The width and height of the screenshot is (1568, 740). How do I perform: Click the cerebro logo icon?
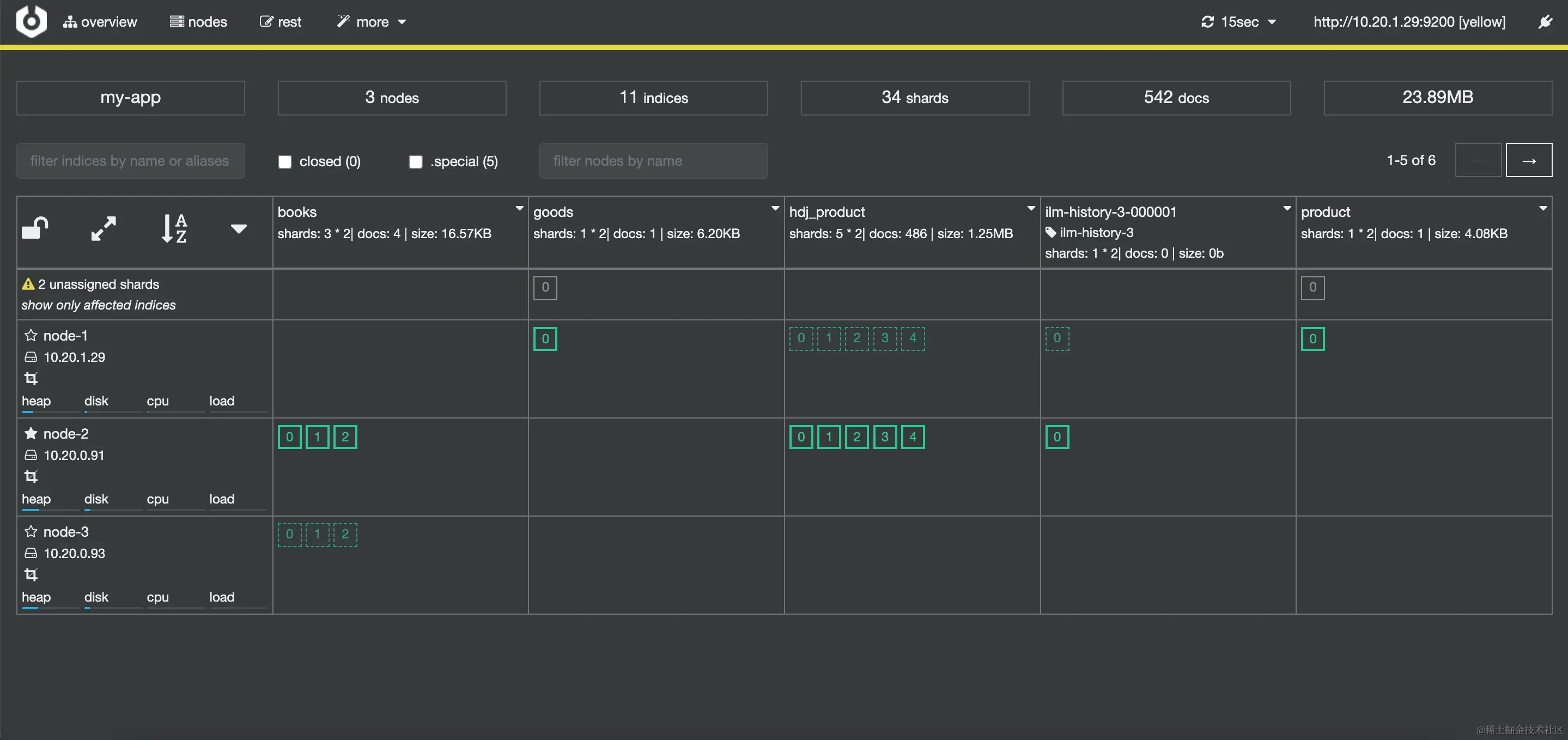[31, 21]
